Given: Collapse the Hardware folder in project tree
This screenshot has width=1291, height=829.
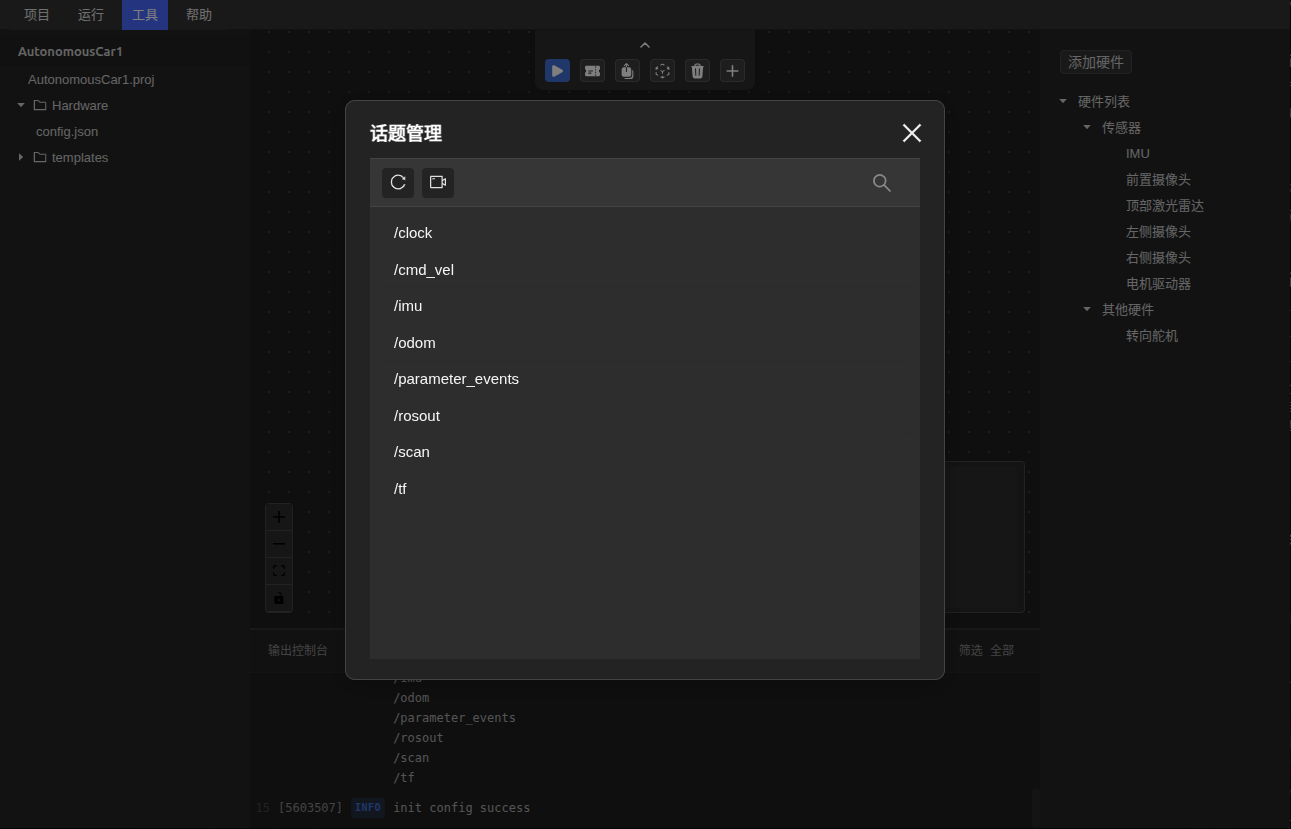Looking at the screenshot, I should pyautogui.click(x=21, y=105).
